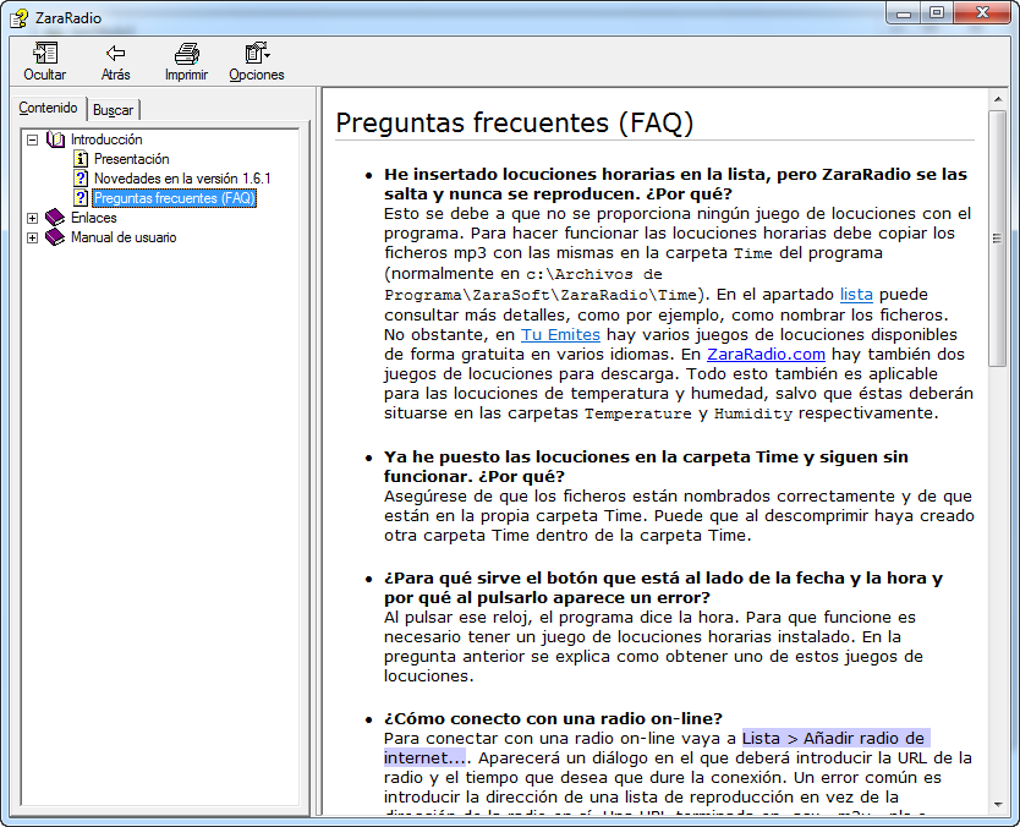This screenshot has width=1020, height=827.
Task: Open the Tu Emites link
Action: pos(560,334)
